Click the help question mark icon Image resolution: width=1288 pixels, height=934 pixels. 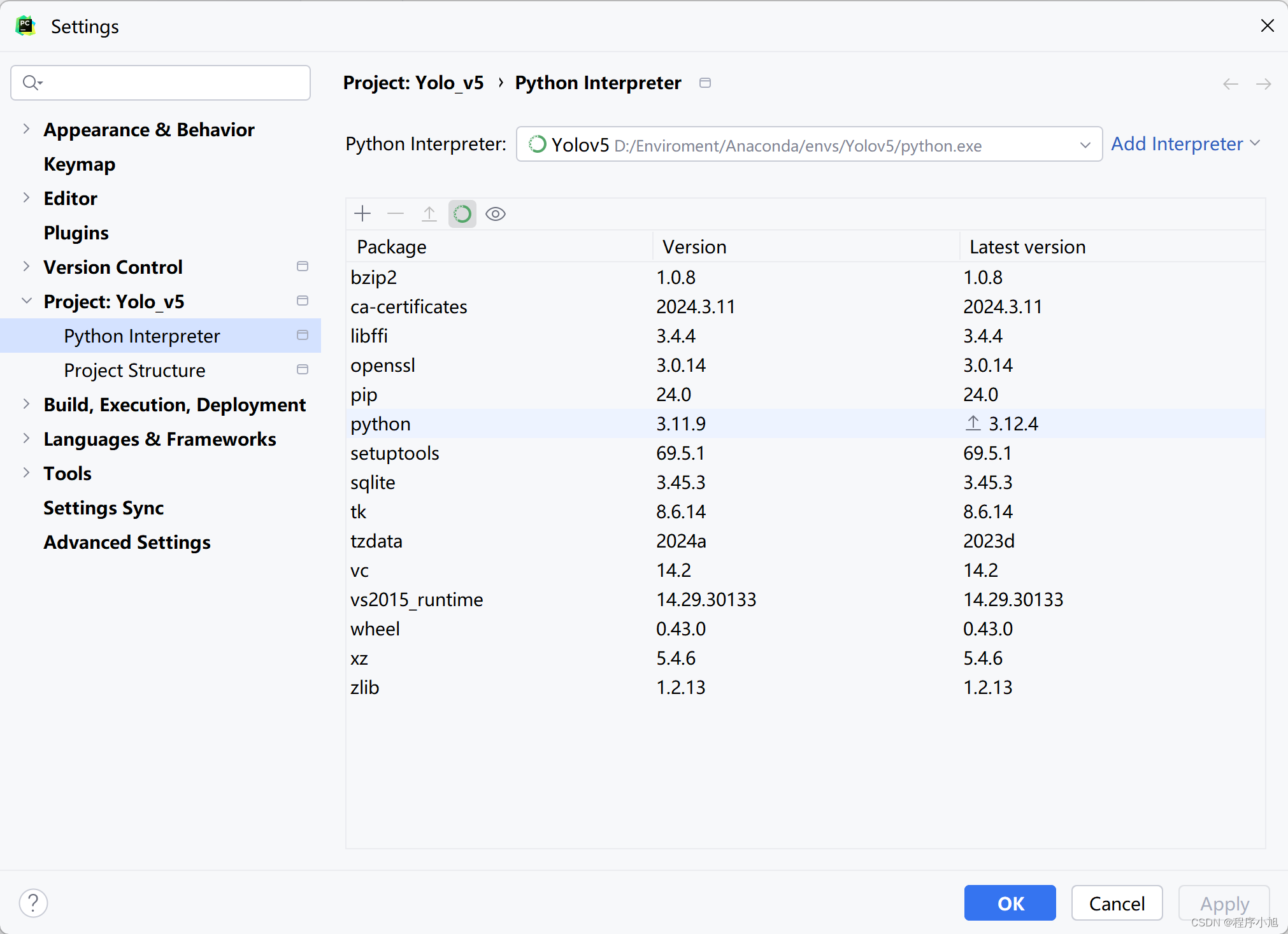[33, 903]
